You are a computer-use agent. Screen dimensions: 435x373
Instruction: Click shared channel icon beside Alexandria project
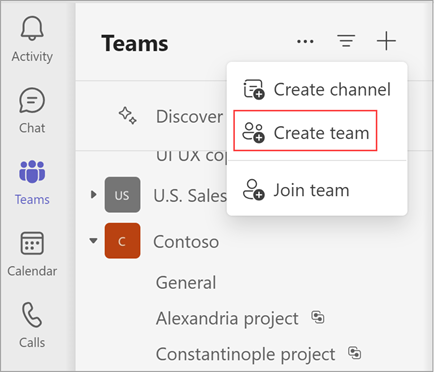coord(318,317)
